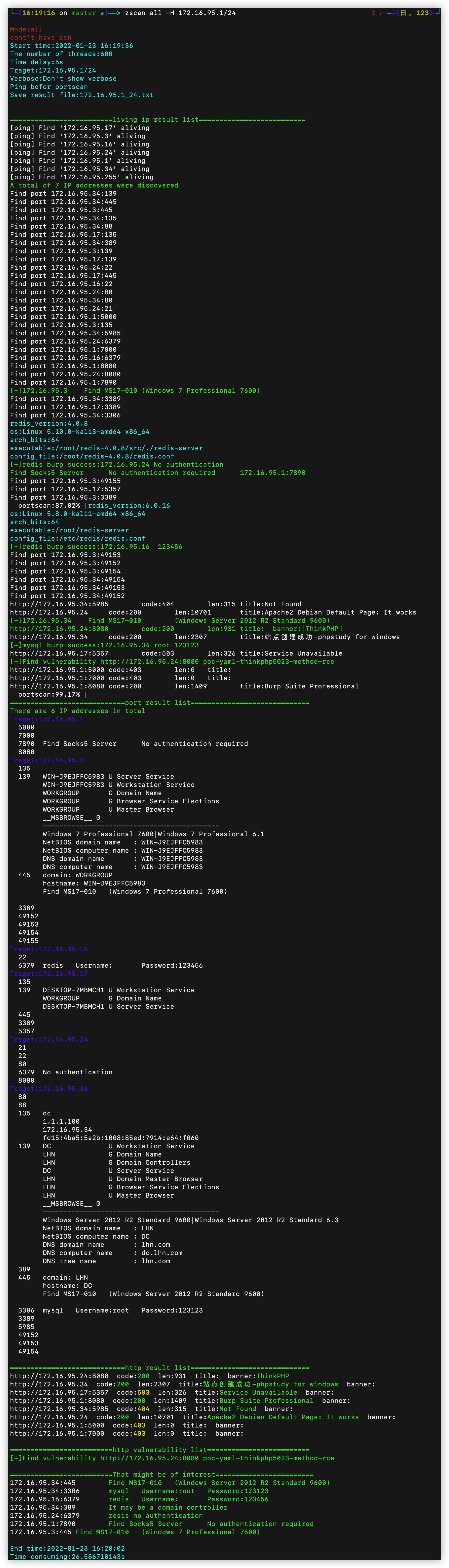
Task: Click the Traget:172.16.95.16 section heading
Action: pos(49,949)
